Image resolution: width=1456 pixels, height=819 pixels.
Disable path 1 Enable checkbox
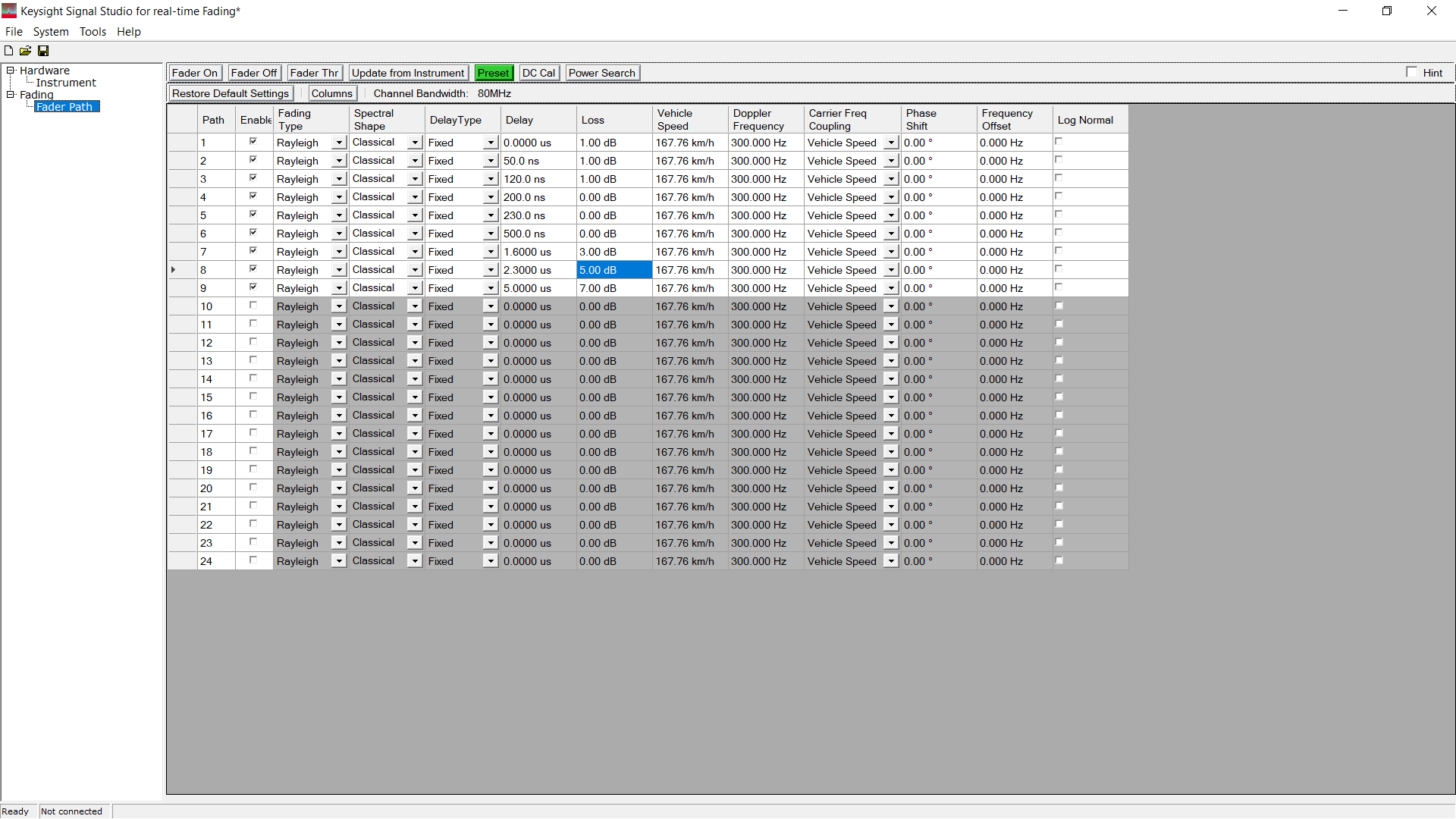(x=253, y=142)
